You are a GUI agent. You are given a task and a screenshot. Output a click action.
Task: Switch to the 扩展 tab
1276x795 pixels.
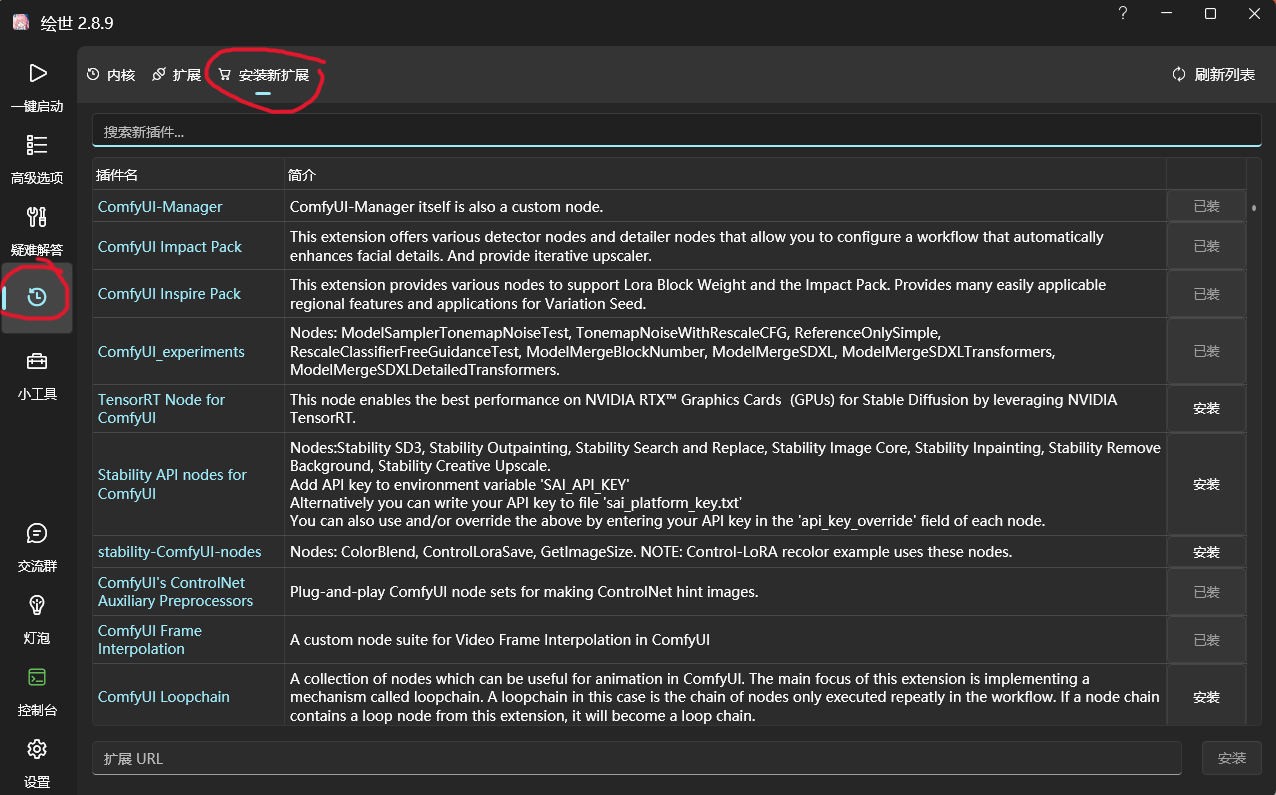pos(177,75)
